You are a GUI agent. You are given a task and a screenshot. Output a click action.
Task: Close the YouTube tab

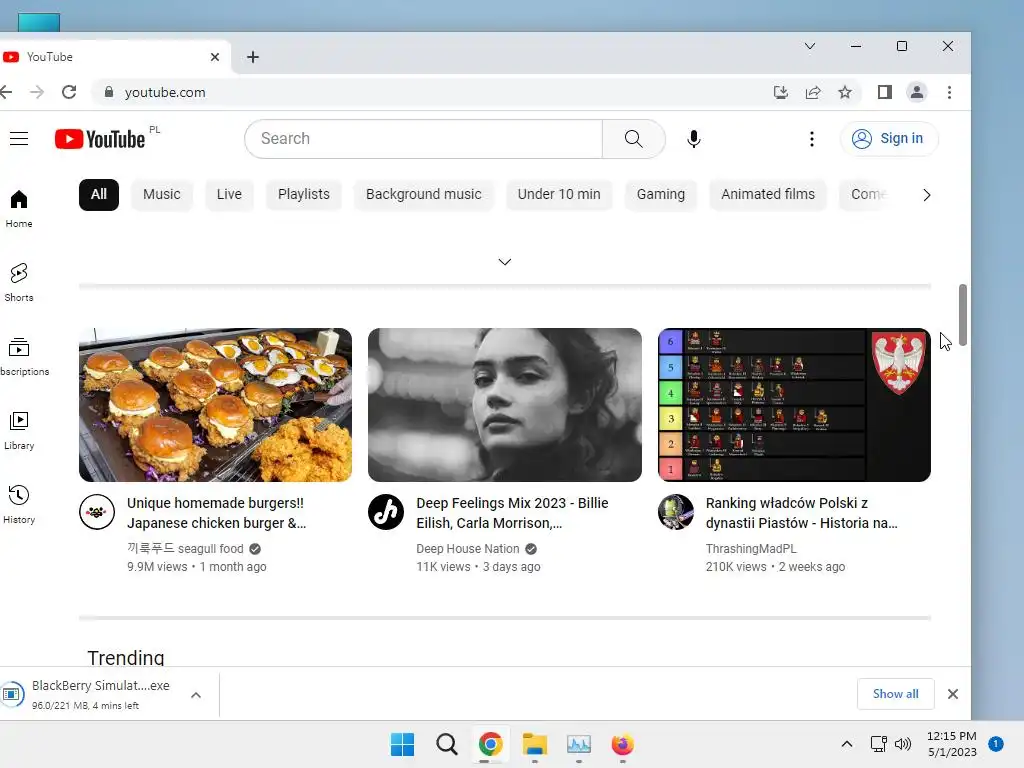215,57
